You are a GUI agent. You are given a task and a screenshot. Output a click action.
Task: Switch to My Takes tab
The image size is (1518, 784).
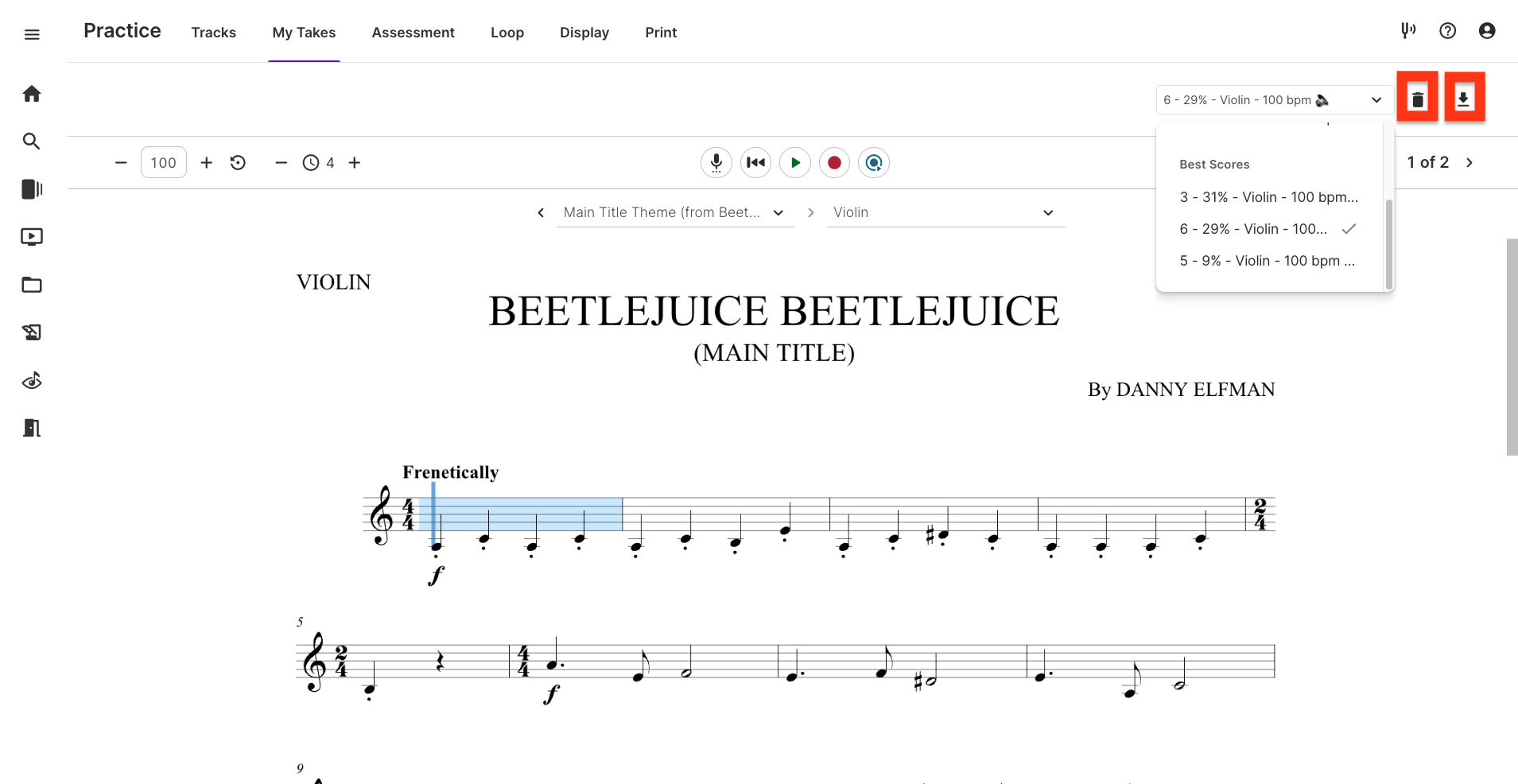coord(304,33)
